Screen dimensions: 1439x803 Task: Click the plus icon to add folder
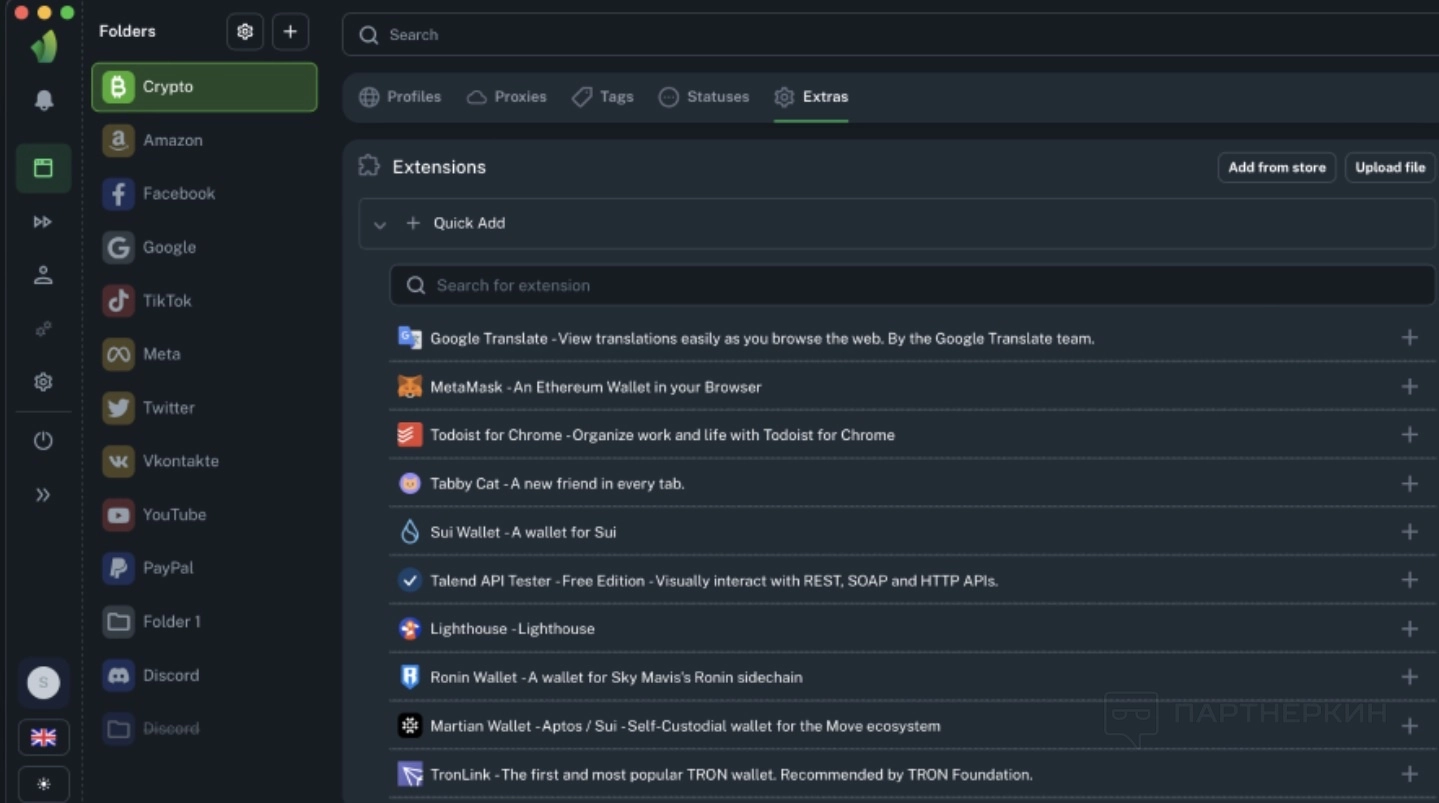point(290,32)
